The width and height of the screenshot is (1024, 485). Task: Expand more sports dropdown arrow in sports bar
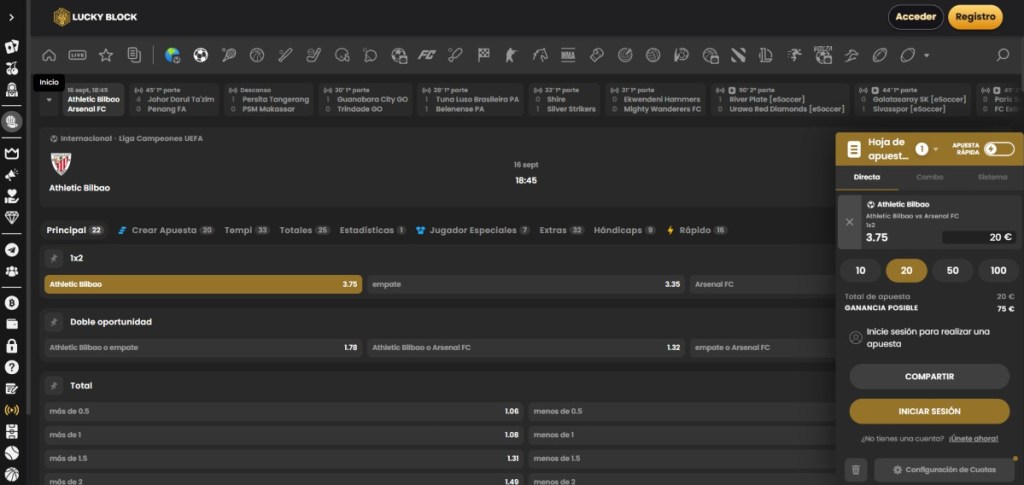click(x=927, y=55)
